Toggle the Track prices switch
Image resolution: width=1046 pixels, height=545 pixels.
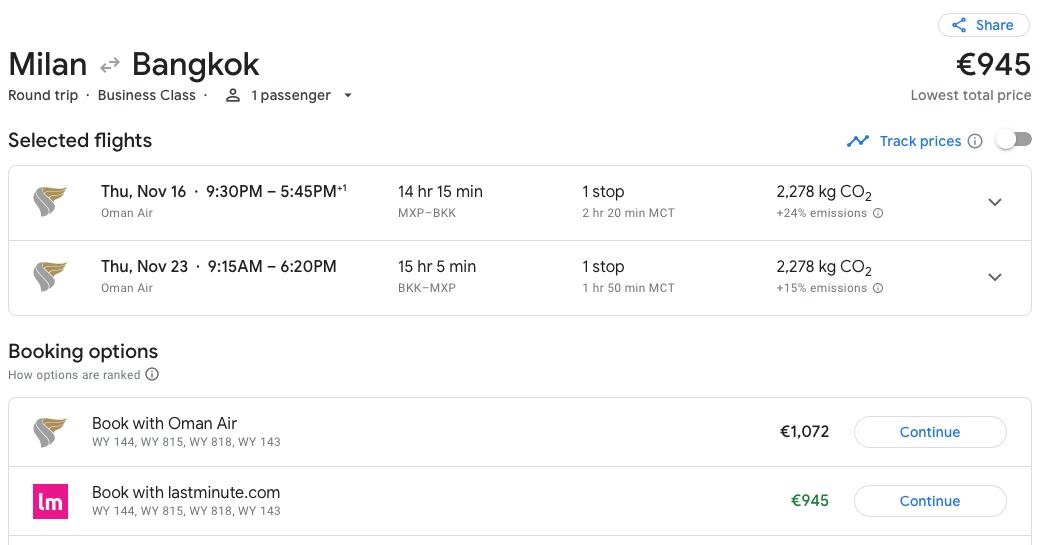(x=1014, y=140)
